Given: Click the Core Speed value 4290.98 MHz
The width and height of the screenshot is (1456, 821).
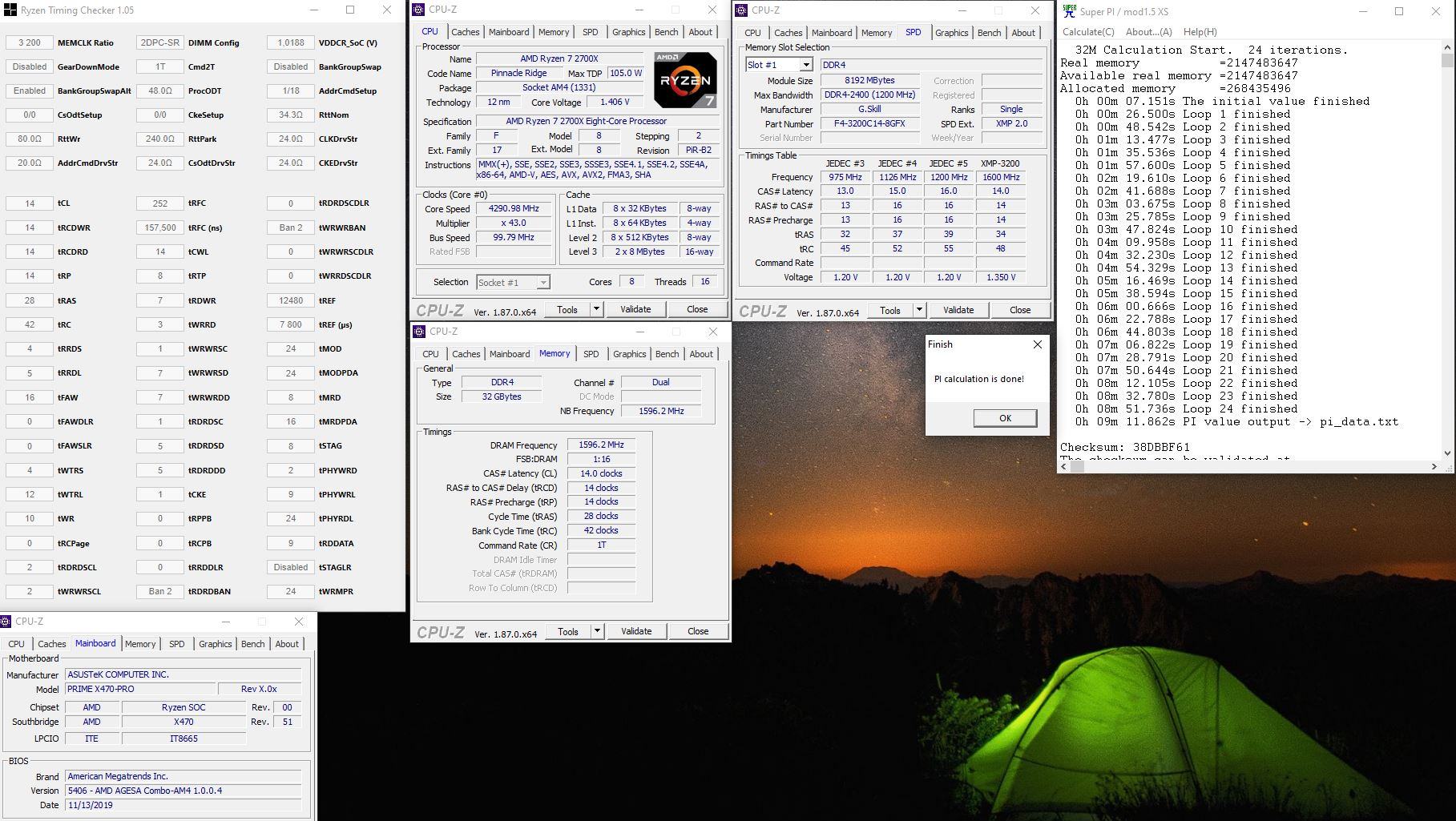Looking at the screenshot, I should (x=514, y=208).
